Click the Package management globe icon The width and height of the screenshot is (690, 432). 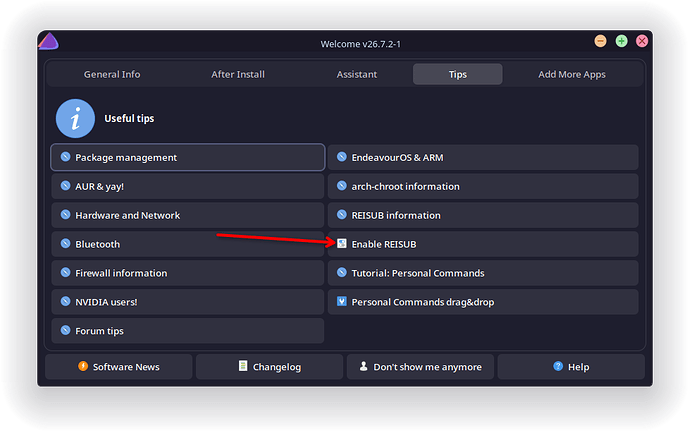pyautogui.click(x=66, y=157)
